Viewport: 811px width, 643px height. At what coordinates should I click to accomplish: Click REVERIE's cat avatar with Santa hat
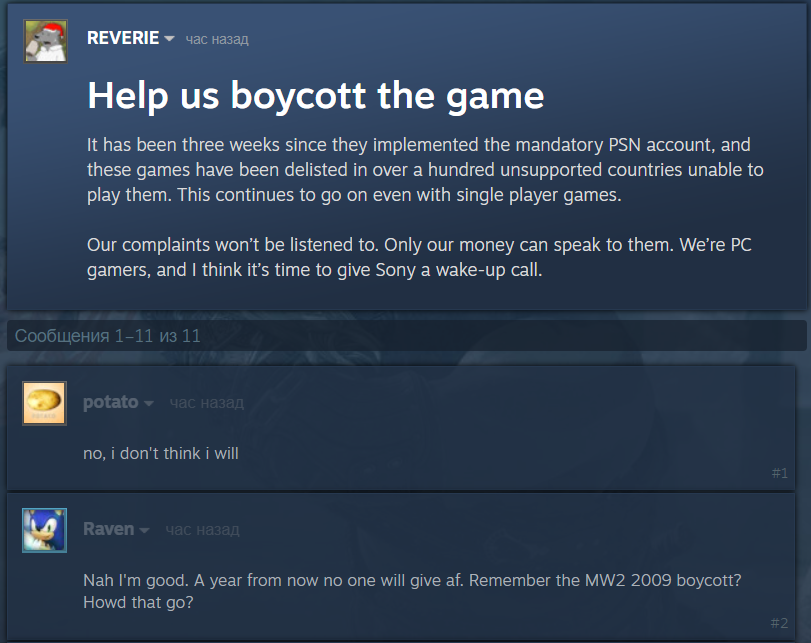(45, 41)
